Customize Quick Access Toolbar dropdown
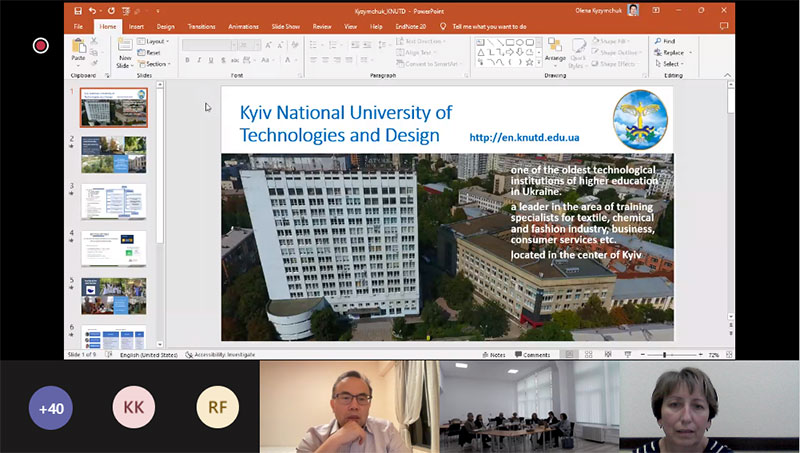 point(158,11)
